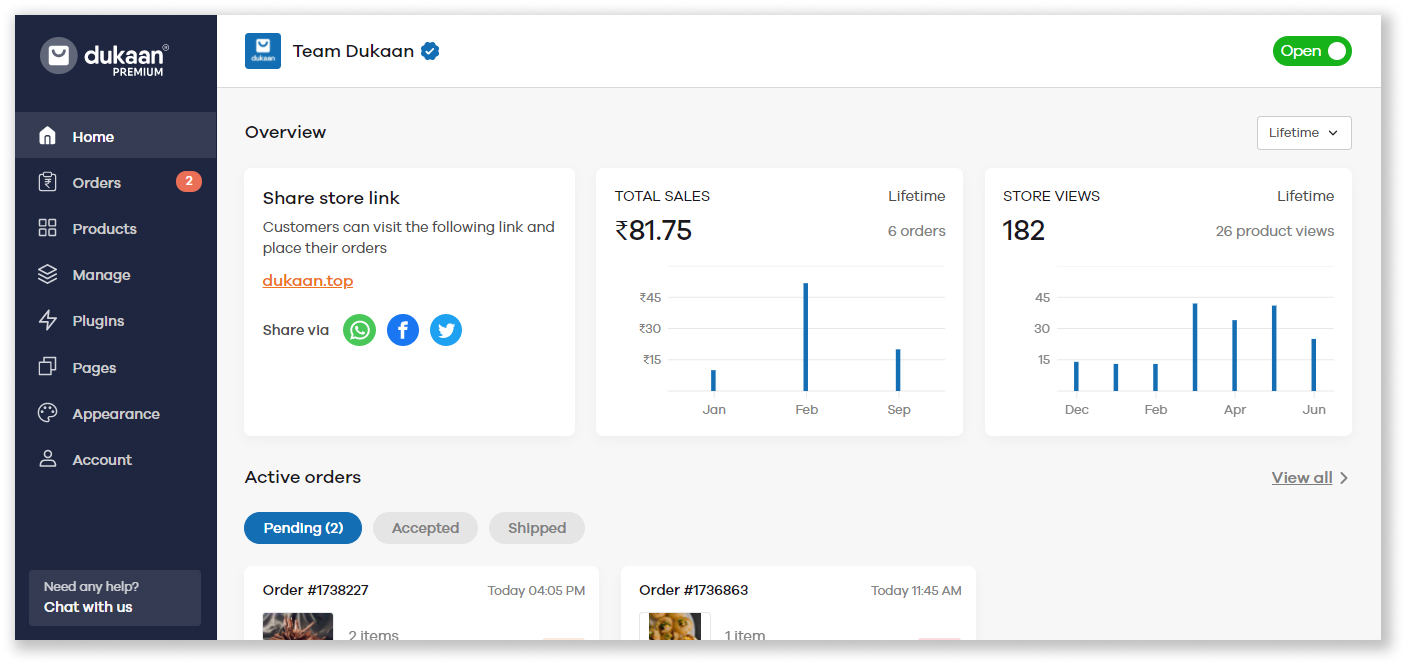Click the Today 04:05 PM timestamp
Image resolution: width=1406 pixels, height=665 pixels.
[x=536, y=591]
